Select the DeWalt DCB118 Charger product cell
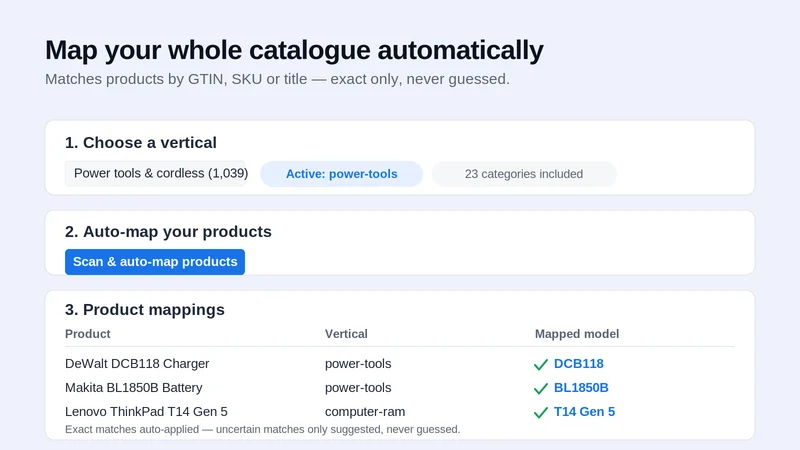The image size is (800, 450). coord(137,364)
